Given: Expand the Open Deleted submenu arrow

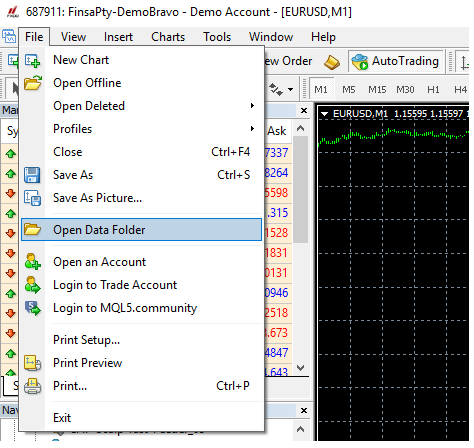Looking at the screenshot, I should pos(252,106).
